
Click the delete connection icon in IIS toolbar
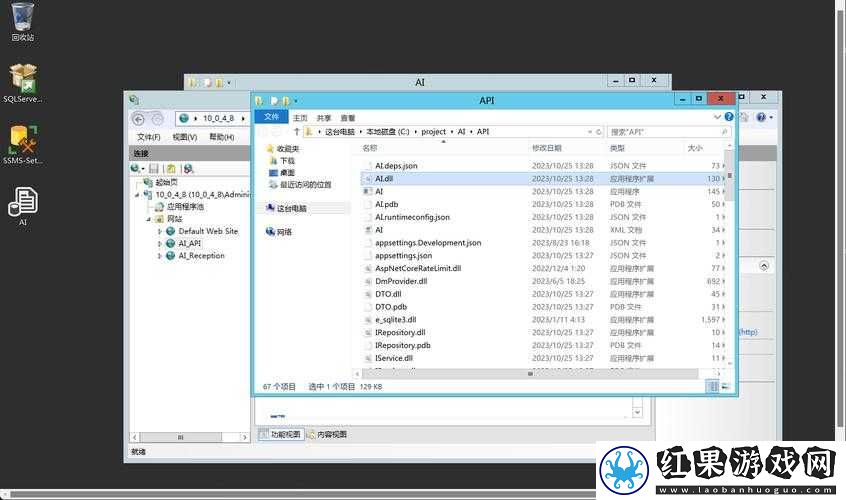click(188, 169)
